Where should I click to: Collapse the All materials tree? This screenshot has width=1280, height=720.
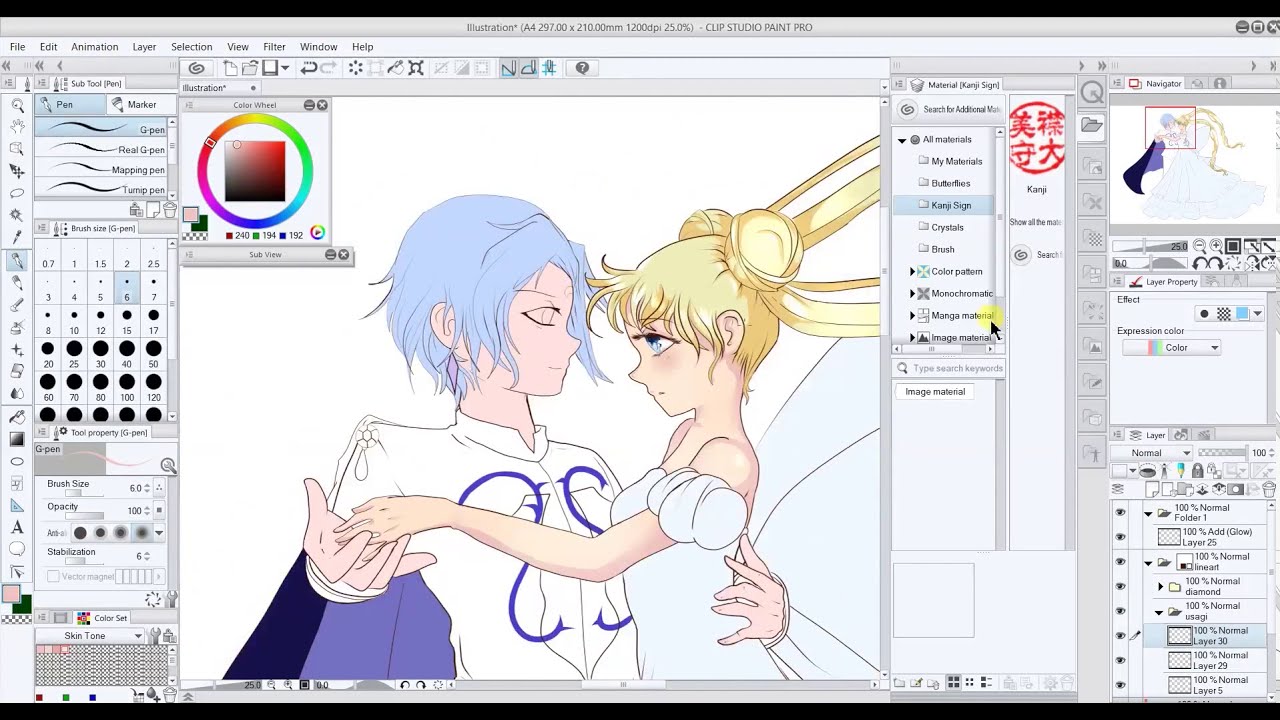[902, 140]
